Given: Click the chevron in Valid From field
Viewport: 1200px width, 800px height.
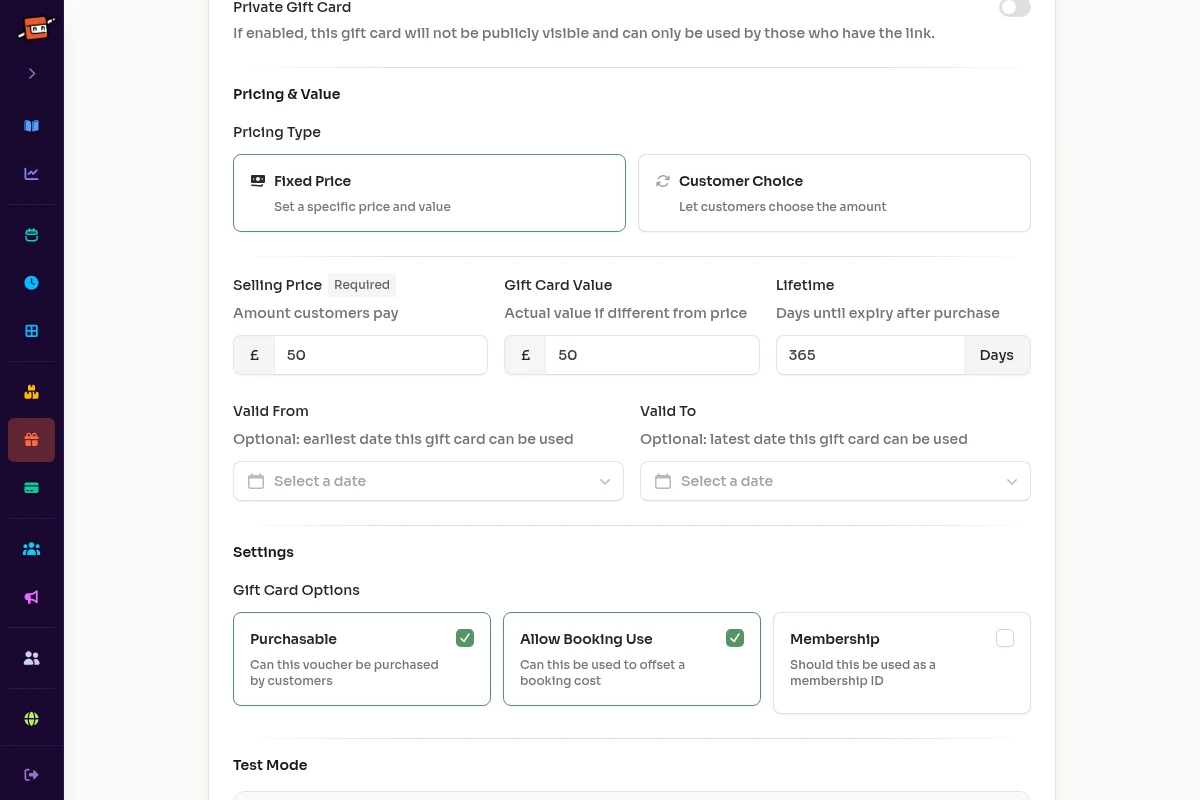Looking at the screenshot, I should pyautogui.click(x=605, y=482).
